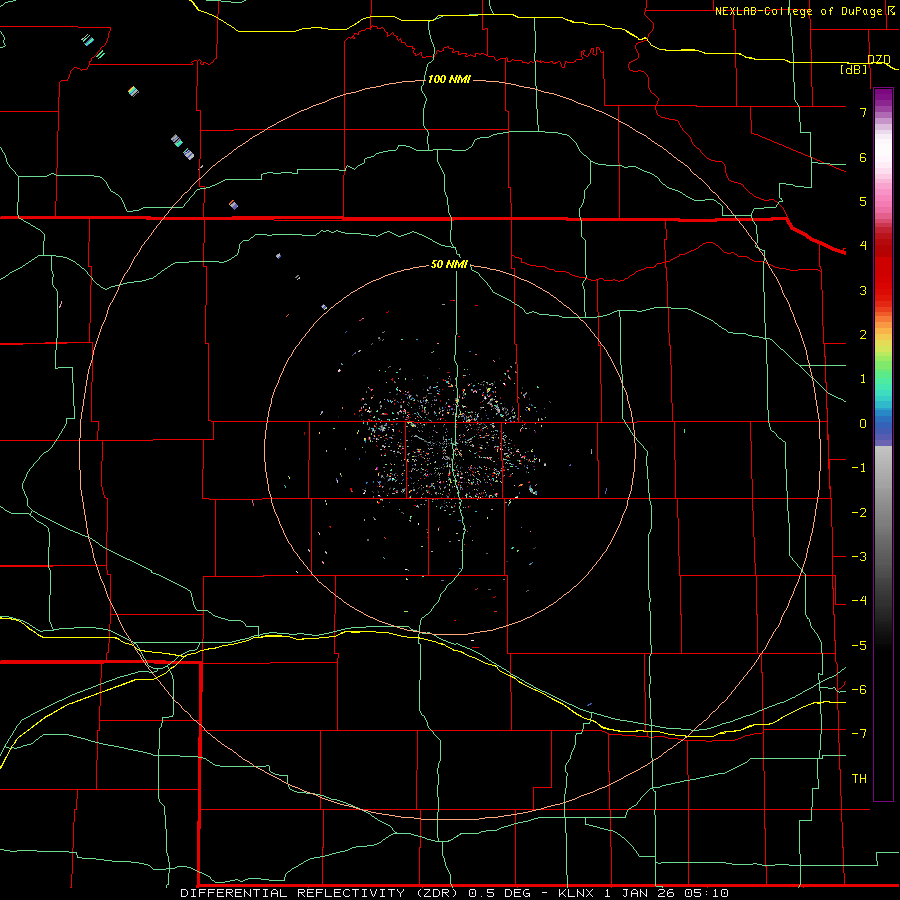Click the -1 value on color scale
Screen dimensions: 900x900
click(x=859, y=468)
